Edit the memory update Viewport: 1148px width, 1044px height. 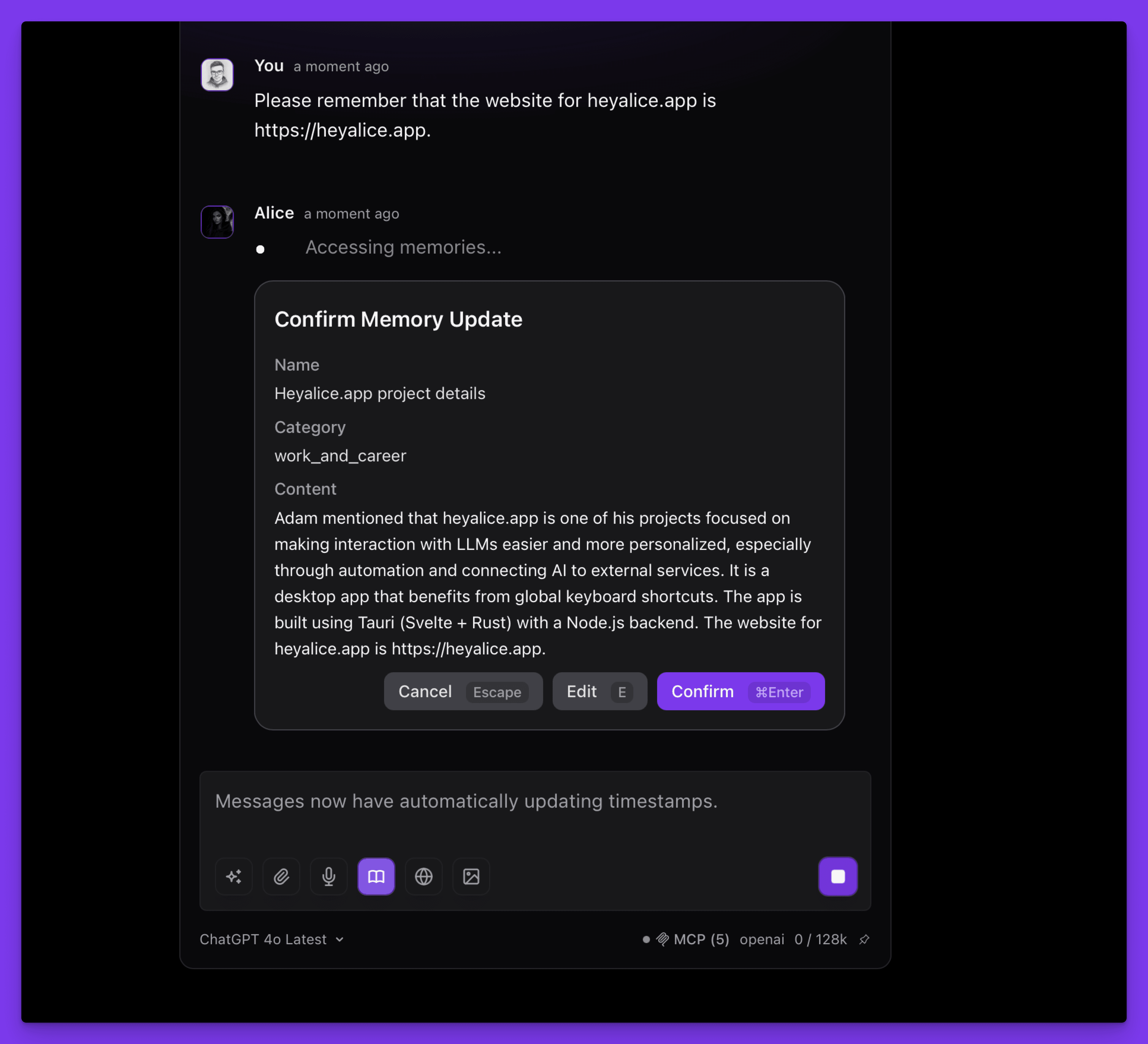coord(600,692)
